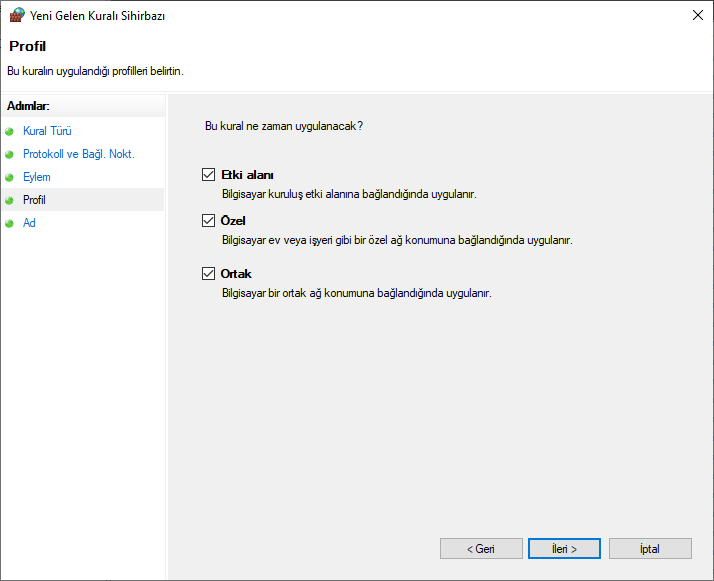Go to the Kural Türü step
This screenshot has width=714, height=581.
tap(47, 131)
